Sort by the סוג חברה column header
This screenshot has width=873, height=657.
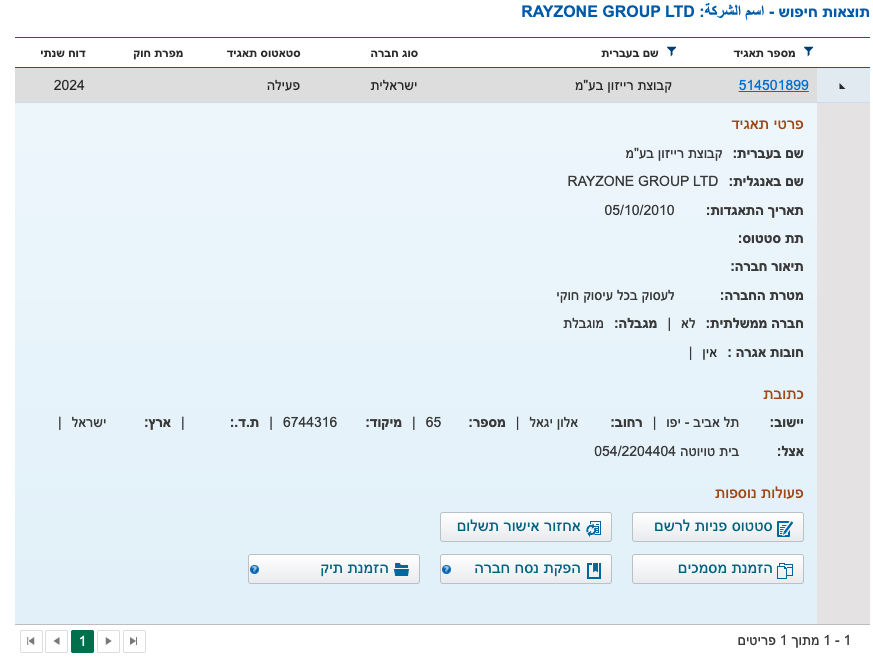pyautogui.click(x=394, y=52)
